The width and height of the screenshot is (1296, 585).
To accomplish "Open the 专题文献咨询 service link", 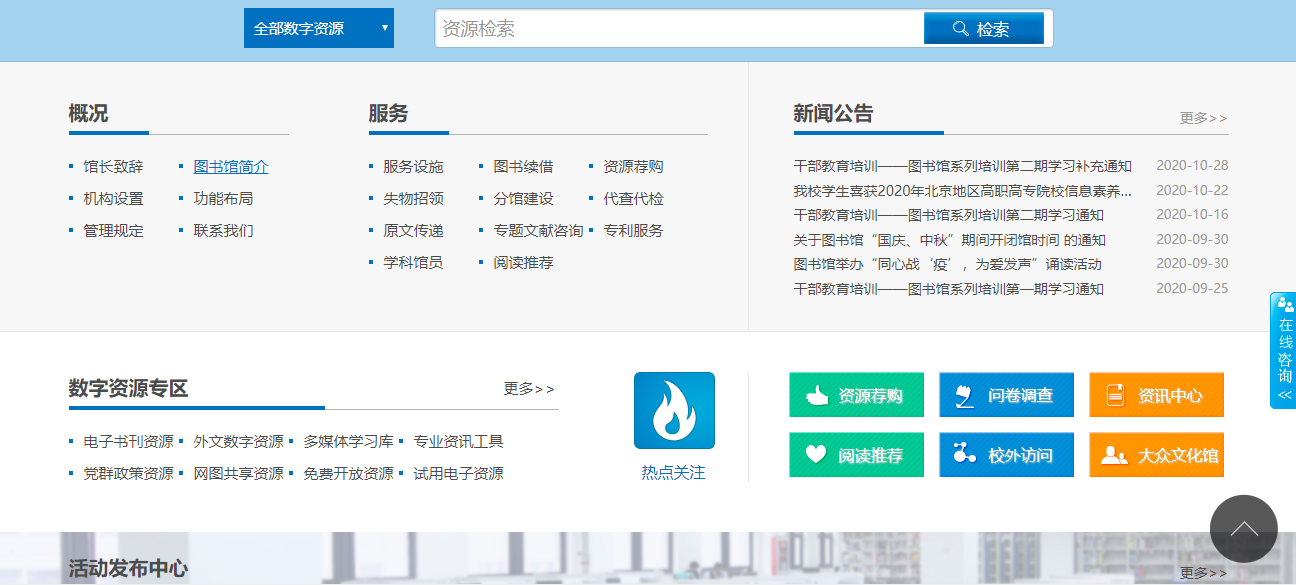I will tap(538, 231).
